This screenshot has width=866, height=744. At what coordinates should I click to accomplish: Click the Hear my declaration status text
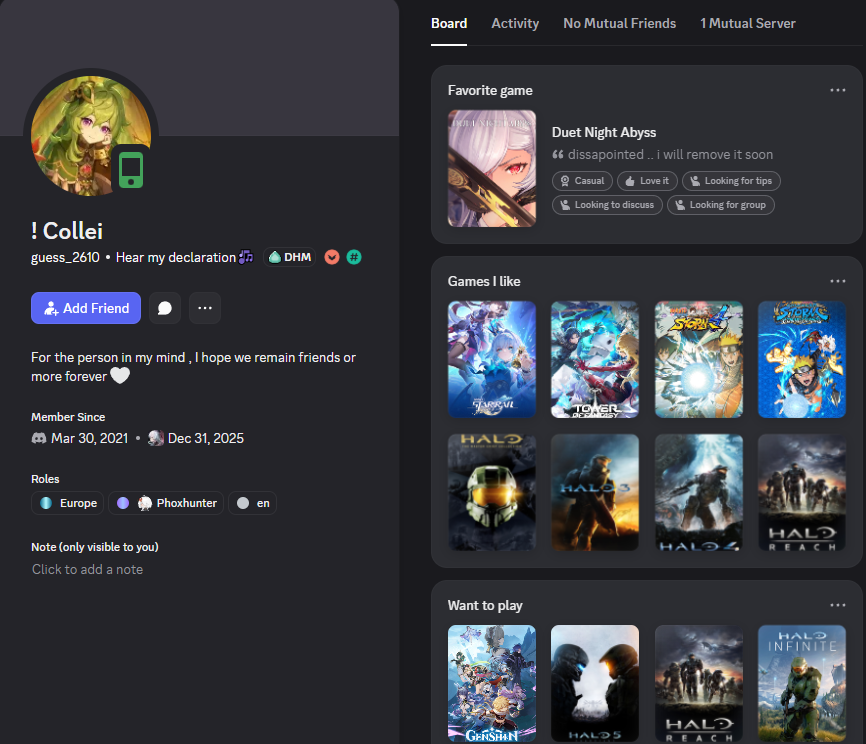tap(176, 257)
